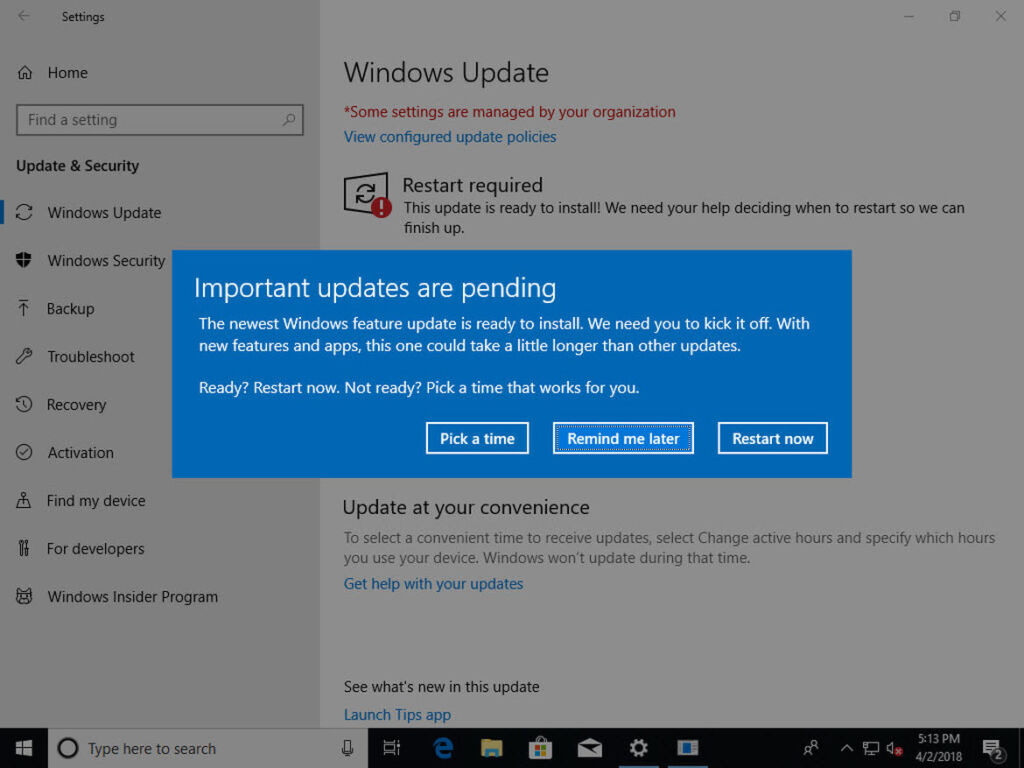Open Get help with your updates

pos(433,584)
